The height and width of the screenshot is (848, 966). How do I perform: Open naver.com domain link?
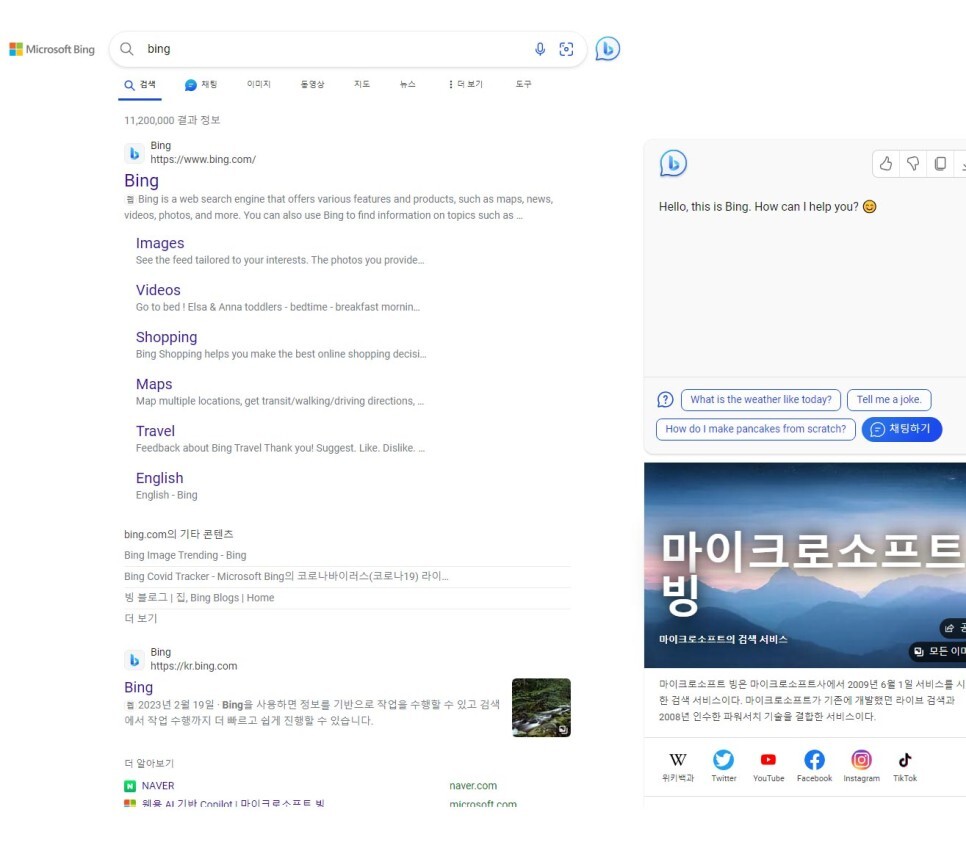(x=473, y=786)
